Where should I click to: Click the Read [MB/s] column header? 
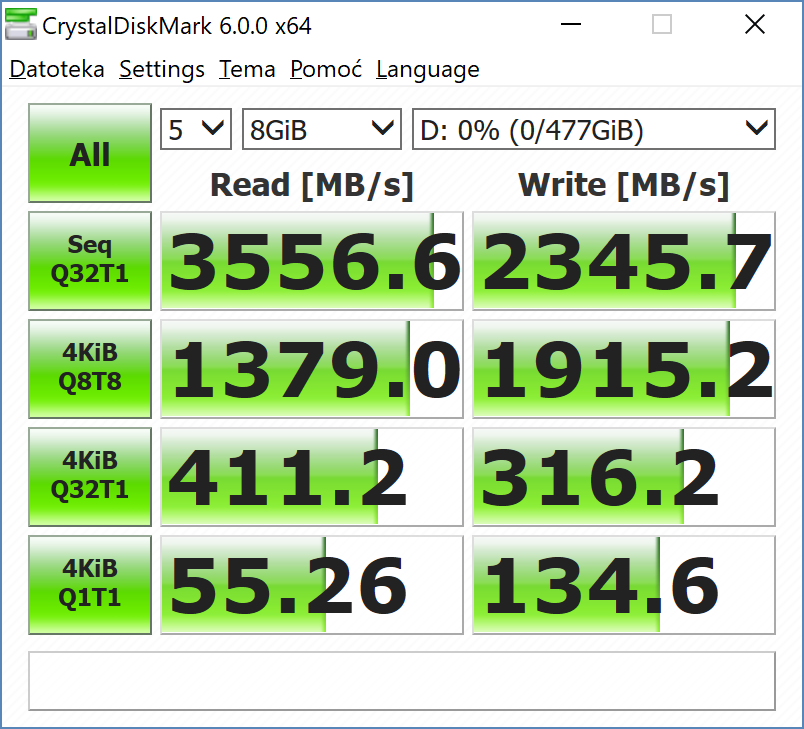(312, 185)
